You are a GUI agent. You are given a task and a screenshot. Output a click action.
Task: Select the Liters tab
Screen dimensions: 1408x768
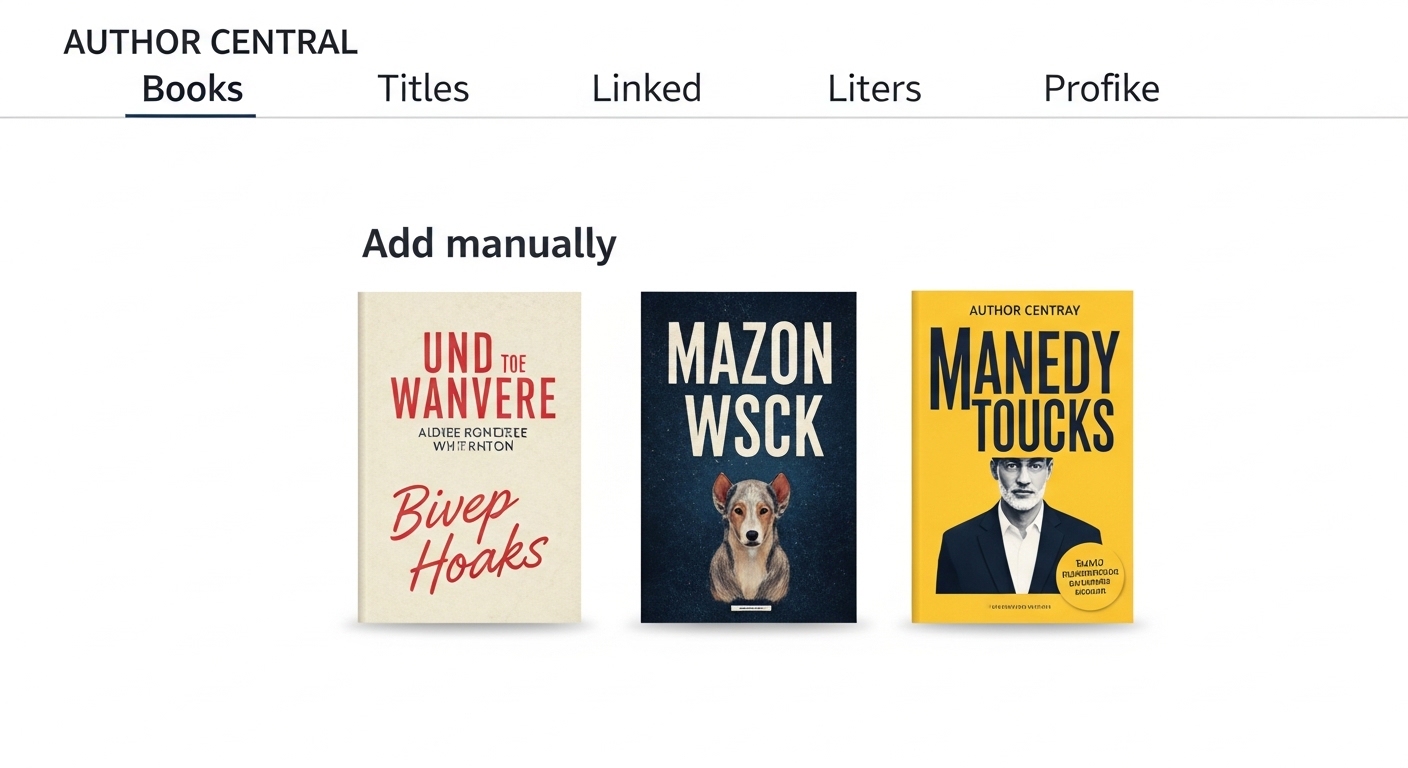873,88
